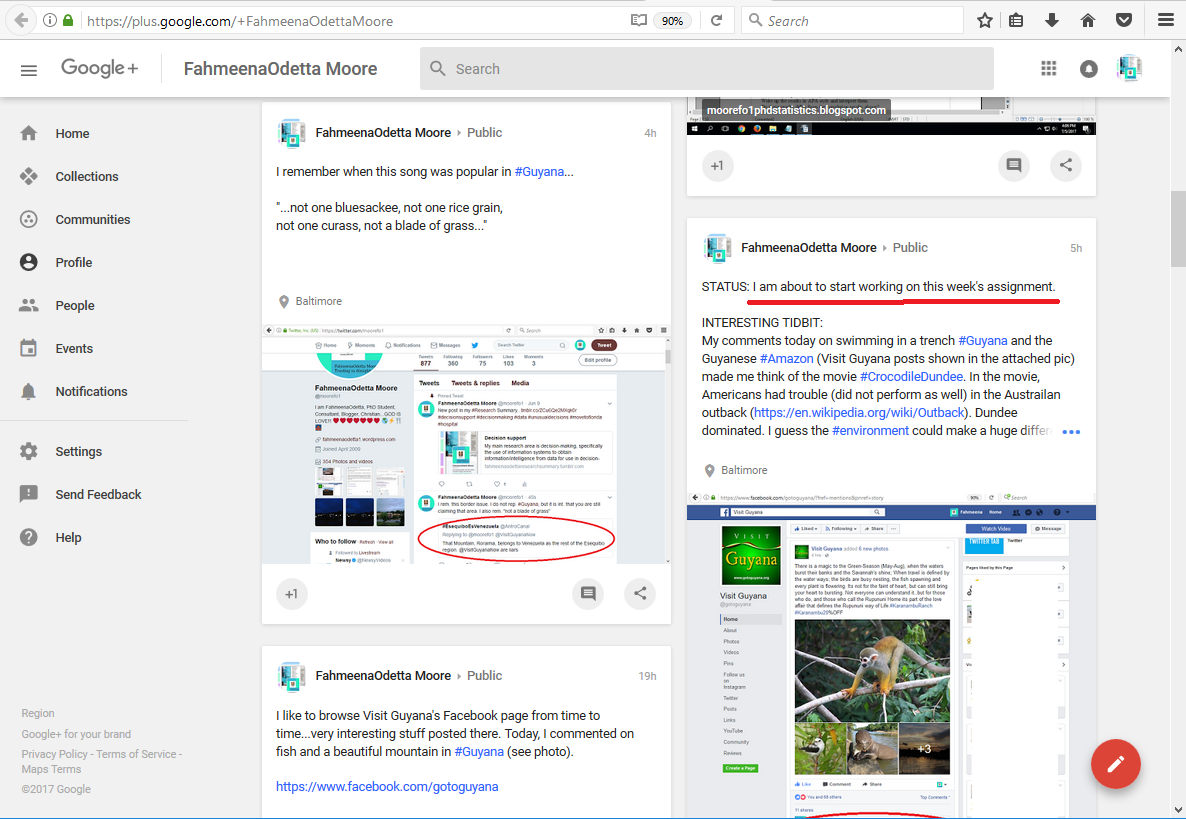Click the 19h timestamp on Visit Guyana post
This screenshot has height=819, width=1186.
coord(647,676)
